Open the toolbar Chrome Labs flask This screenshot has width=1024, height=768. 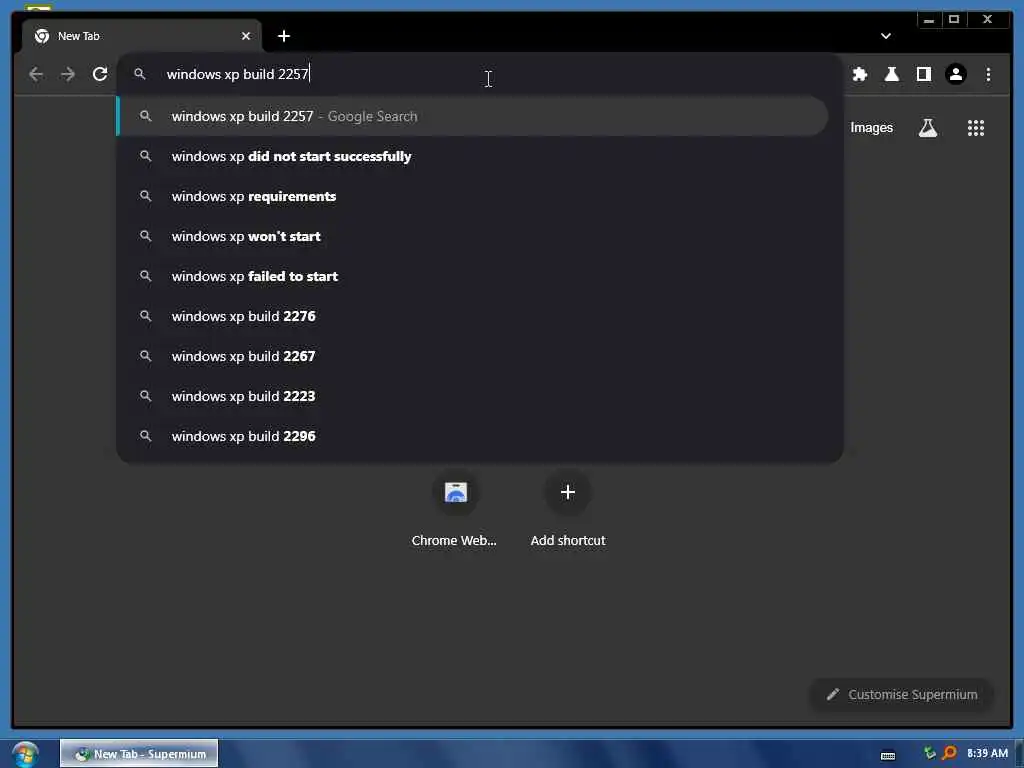click(891, 74)
